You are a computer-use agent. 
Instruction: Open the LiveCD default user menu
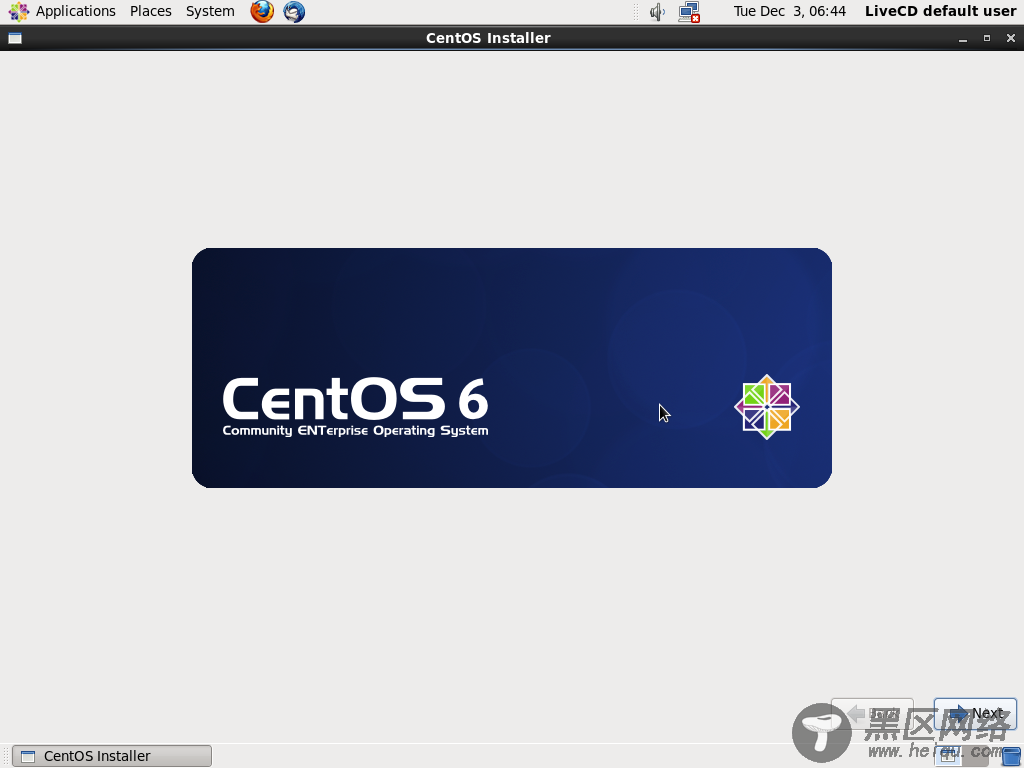(x=940, y=11)
